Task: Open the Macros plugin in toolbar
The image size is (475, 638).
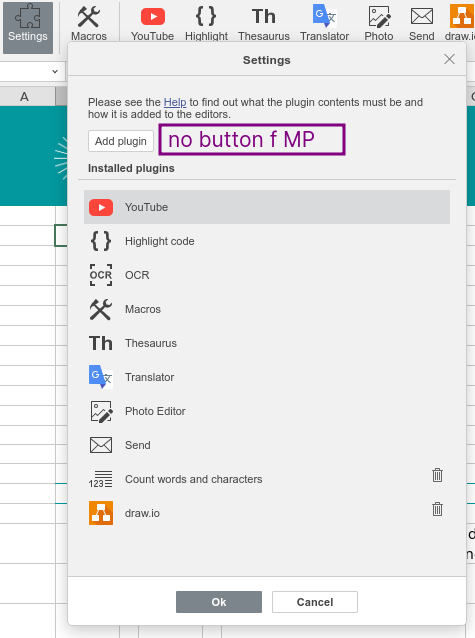Action: 89,24
